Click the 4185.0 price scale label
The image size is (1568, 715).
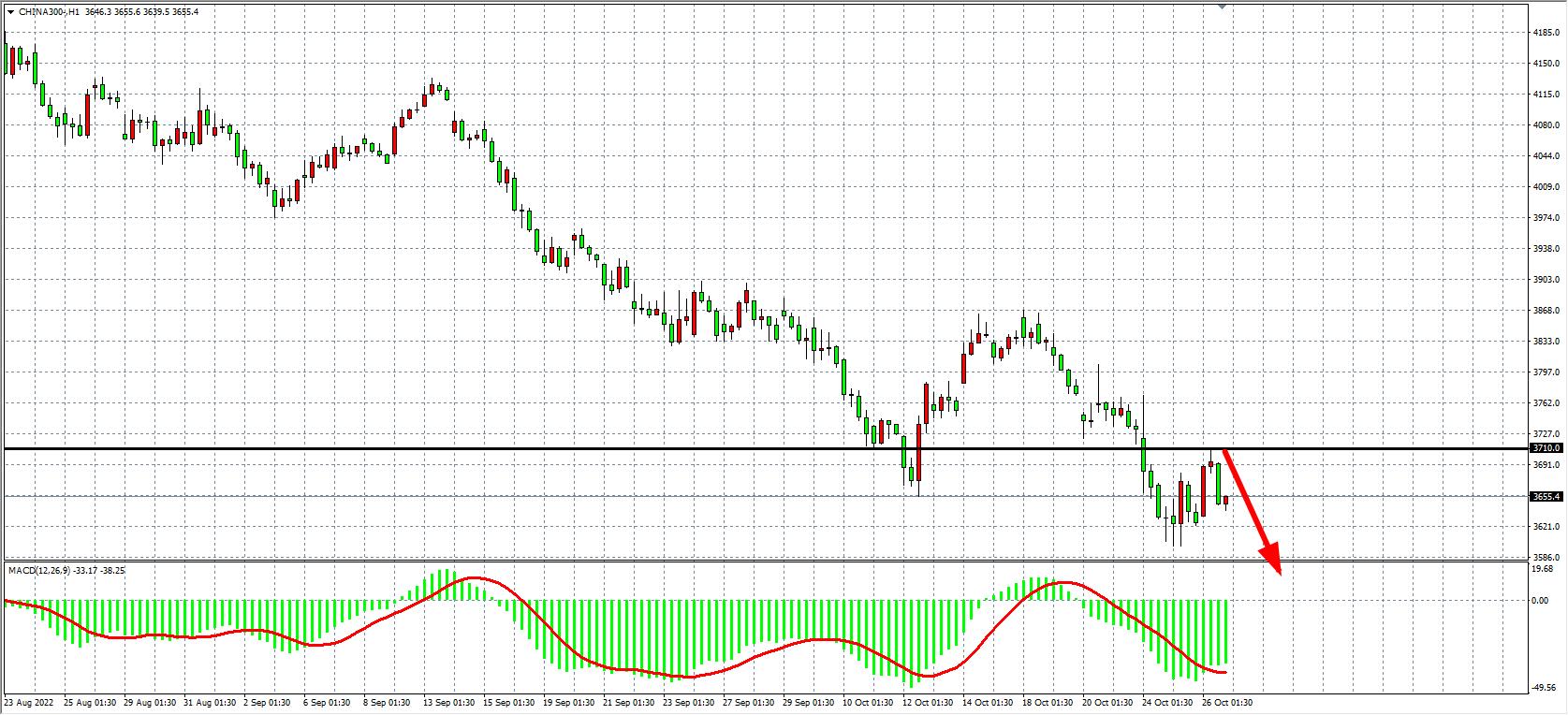tap(1546, 33)
